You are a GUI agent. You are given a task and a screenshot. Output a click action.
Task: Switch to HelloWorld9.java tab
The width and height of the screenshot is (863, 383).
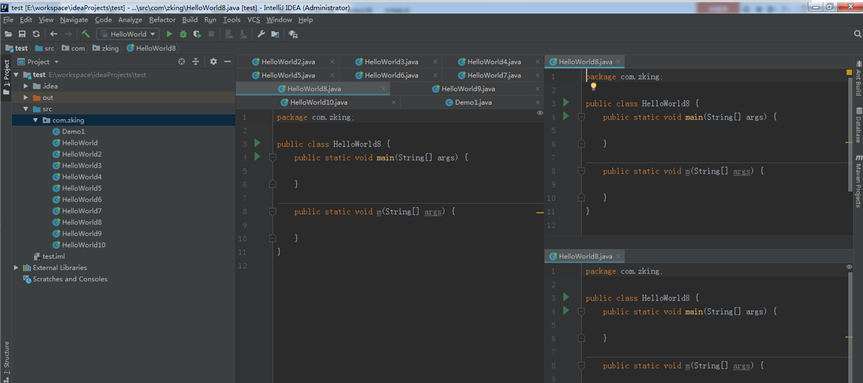click(x=467, y=89)
